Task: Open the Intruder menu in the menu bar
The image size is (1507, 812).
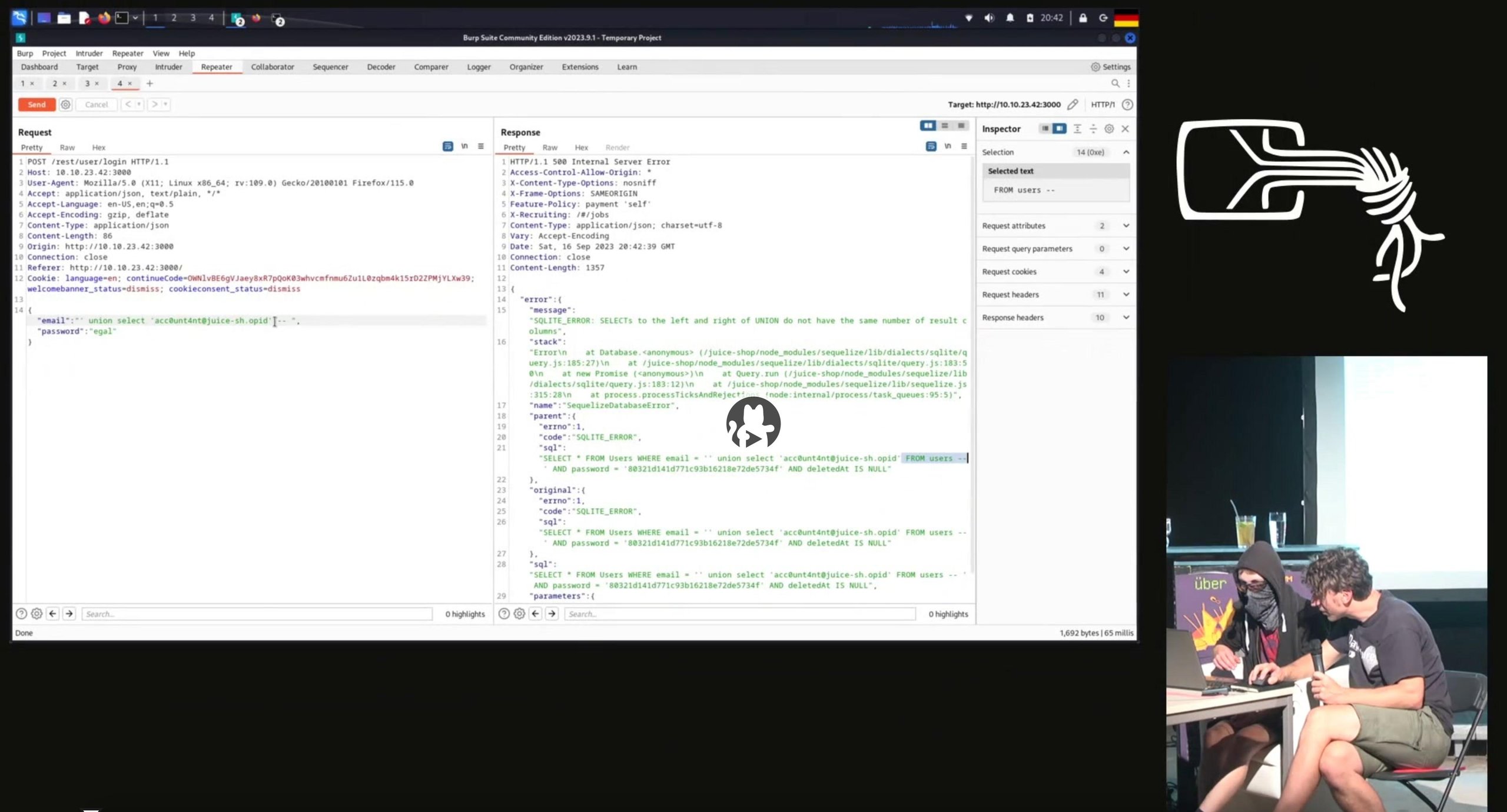Action: point(89,54)
